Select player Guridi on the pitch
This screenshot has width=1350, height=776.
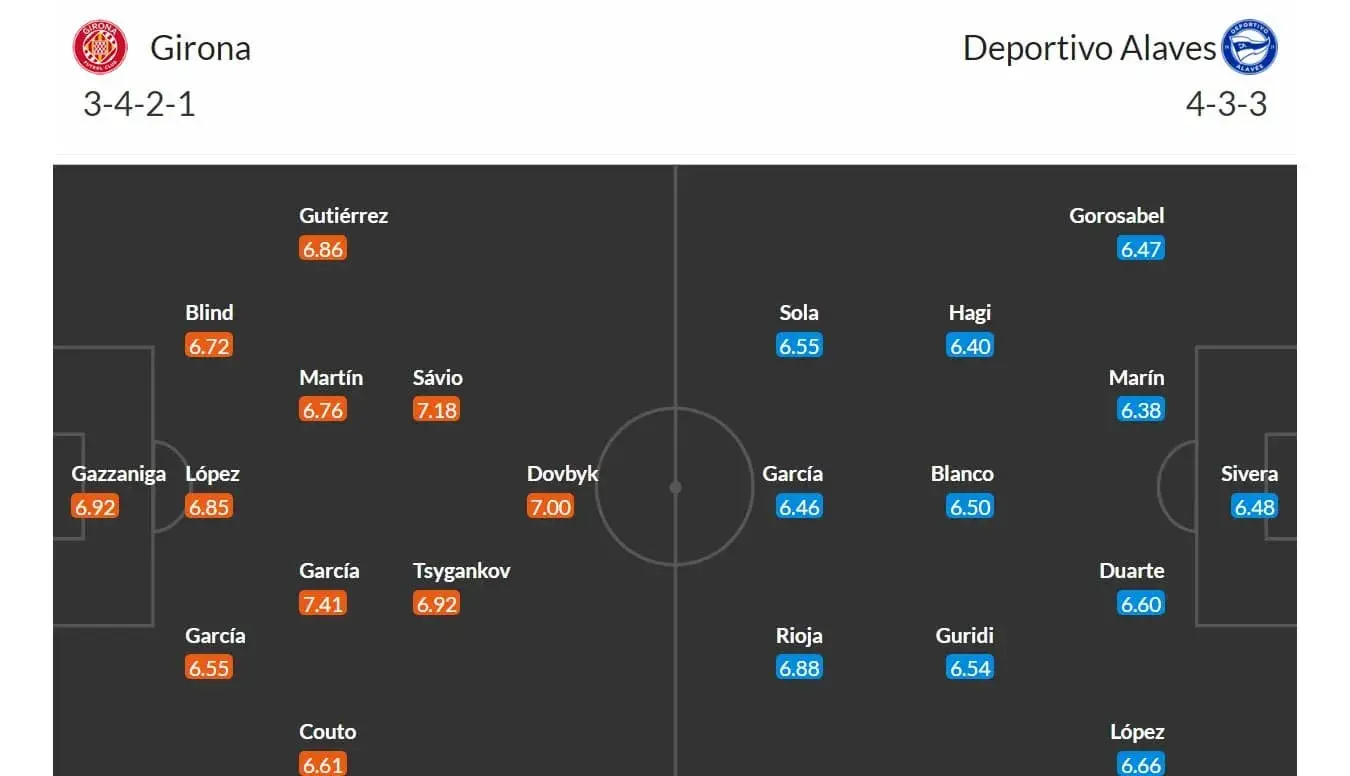(x=965, y=636)
